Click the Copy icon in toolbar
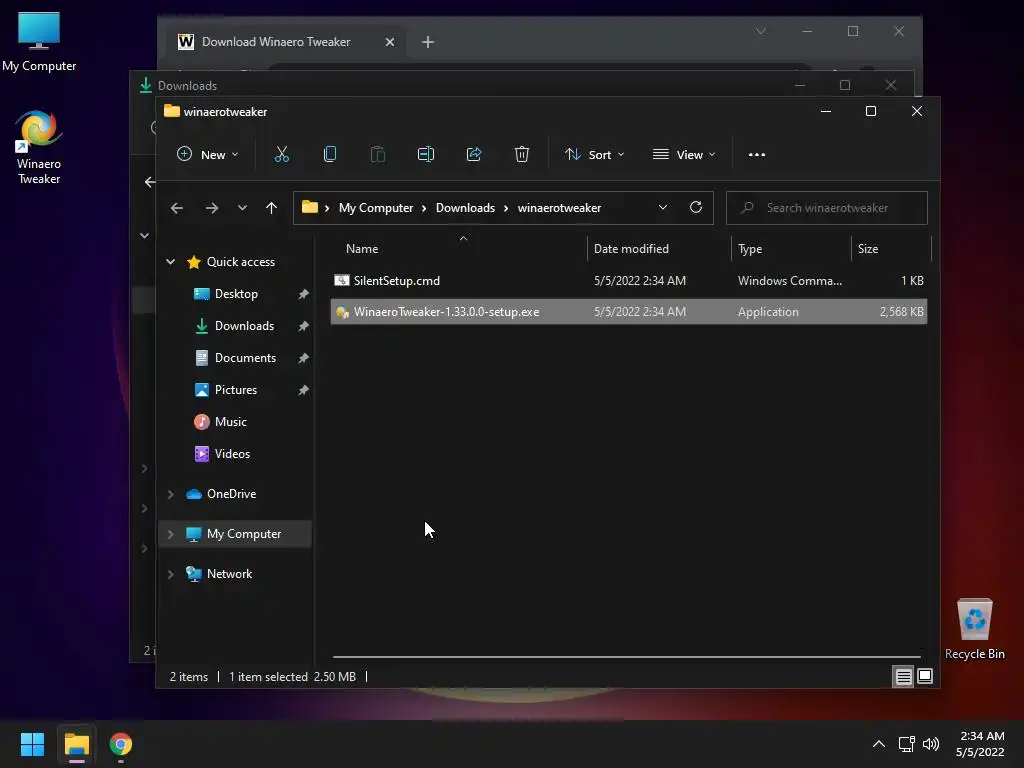 tap(330, 154)
